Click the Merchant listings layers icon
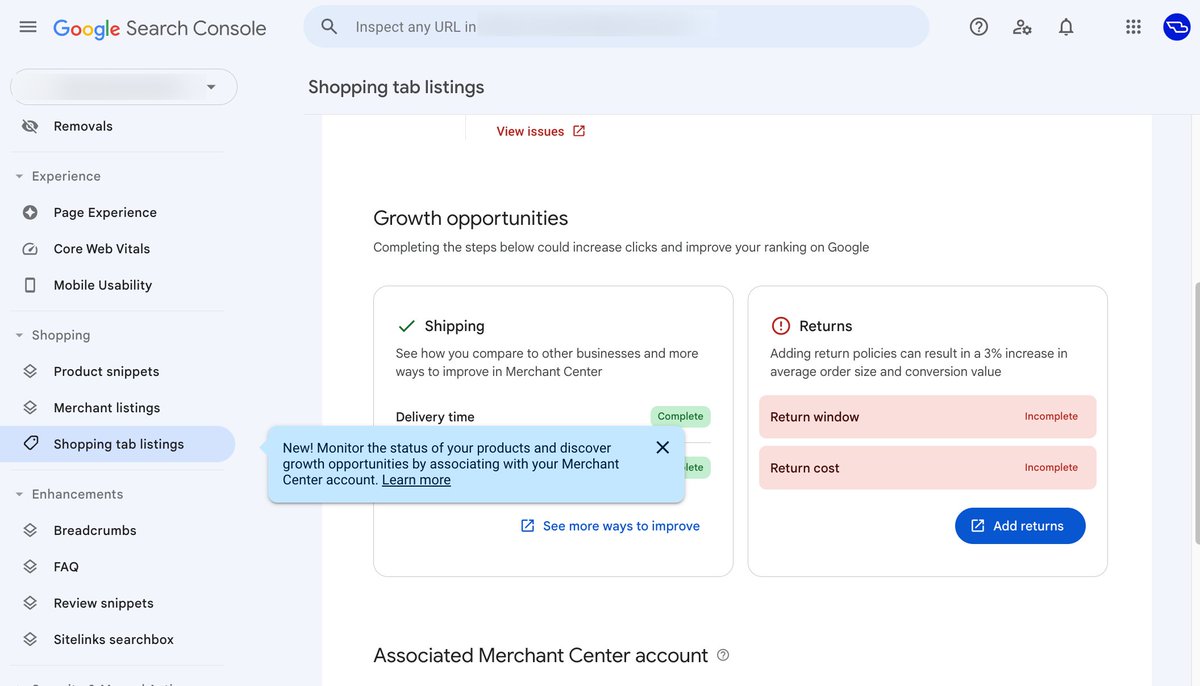This screenshot has height=686, width=1200. 30,408
